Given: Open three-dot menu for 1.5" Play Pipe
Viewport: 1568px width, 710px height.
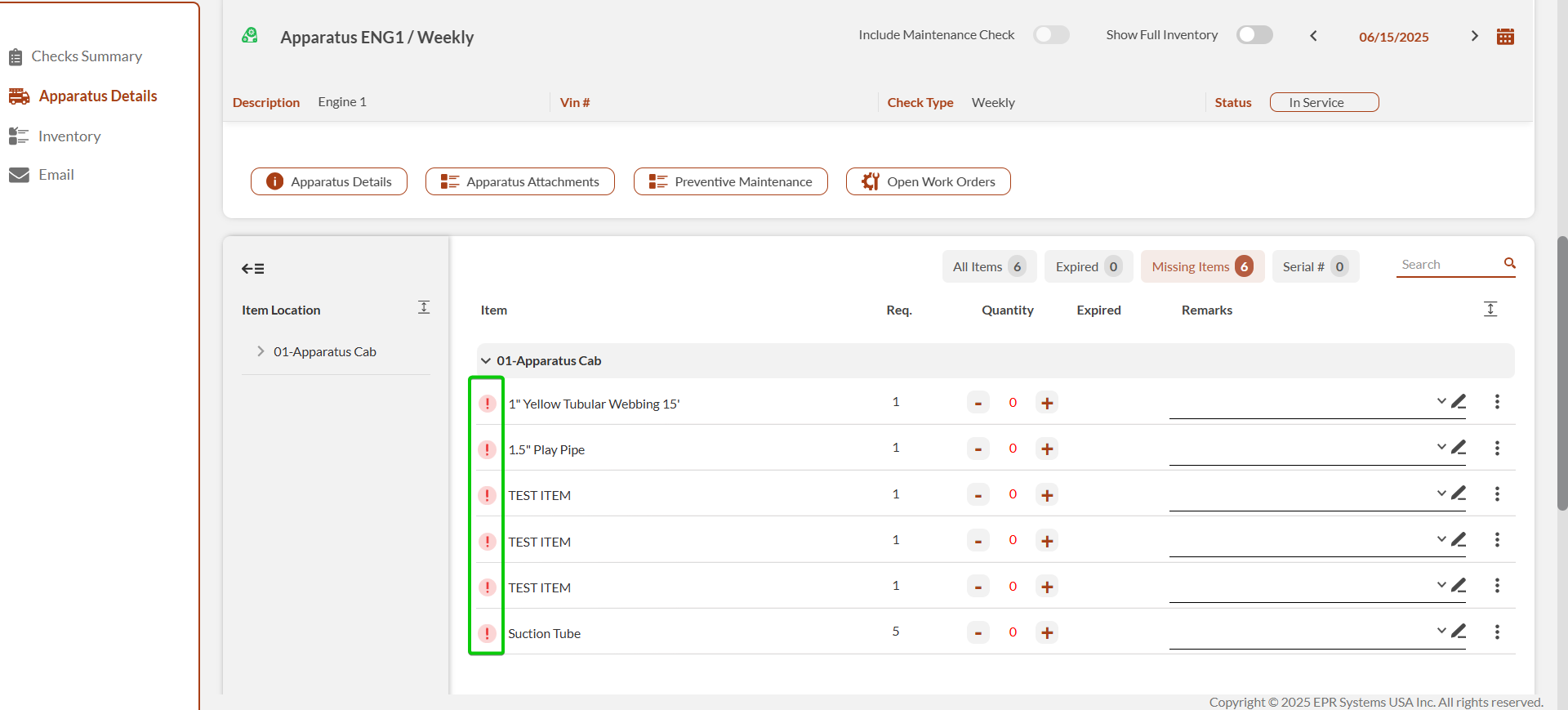Looking at the screenshot, I should pyautogui.click(x=1497, y=448).
